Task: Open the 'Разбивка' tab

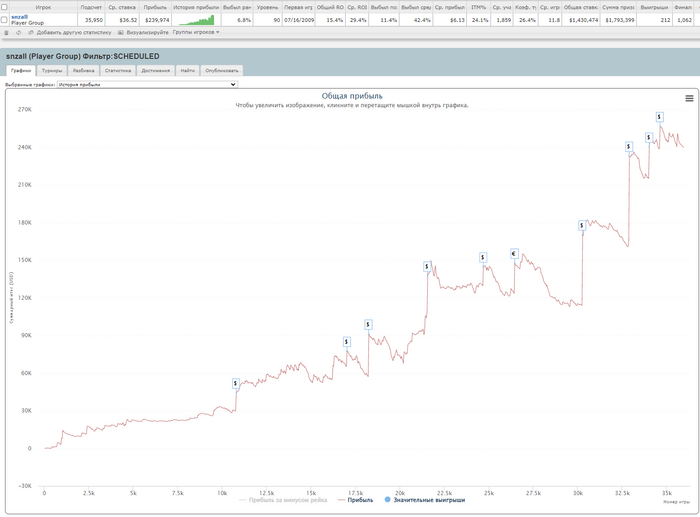Action: coord(83,71)
